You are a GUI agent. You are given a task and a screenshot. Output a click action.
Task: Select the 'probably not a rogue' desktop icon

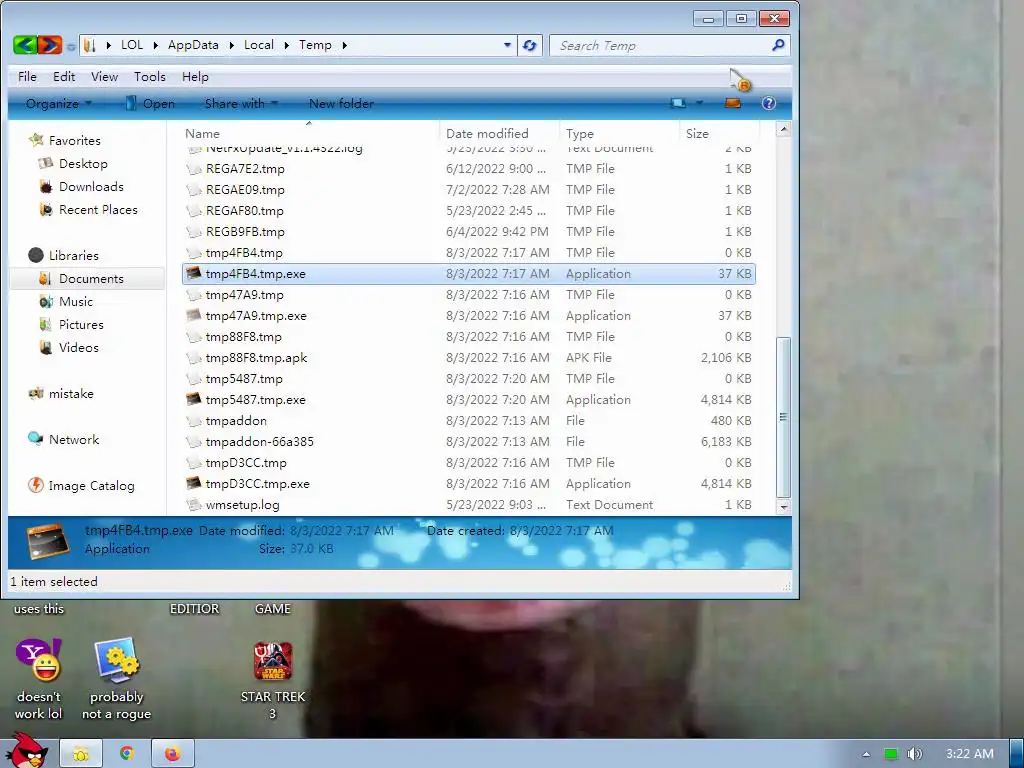(x=116, y=679)
